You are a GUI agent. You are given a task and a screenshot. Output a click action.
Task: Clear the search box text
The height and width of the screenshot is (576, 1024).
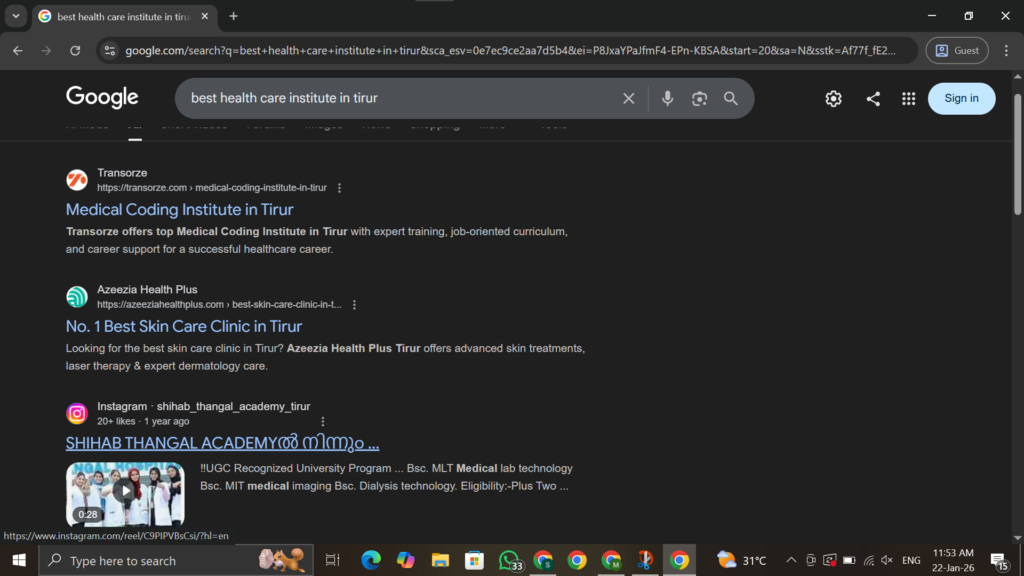coord(628,98)
